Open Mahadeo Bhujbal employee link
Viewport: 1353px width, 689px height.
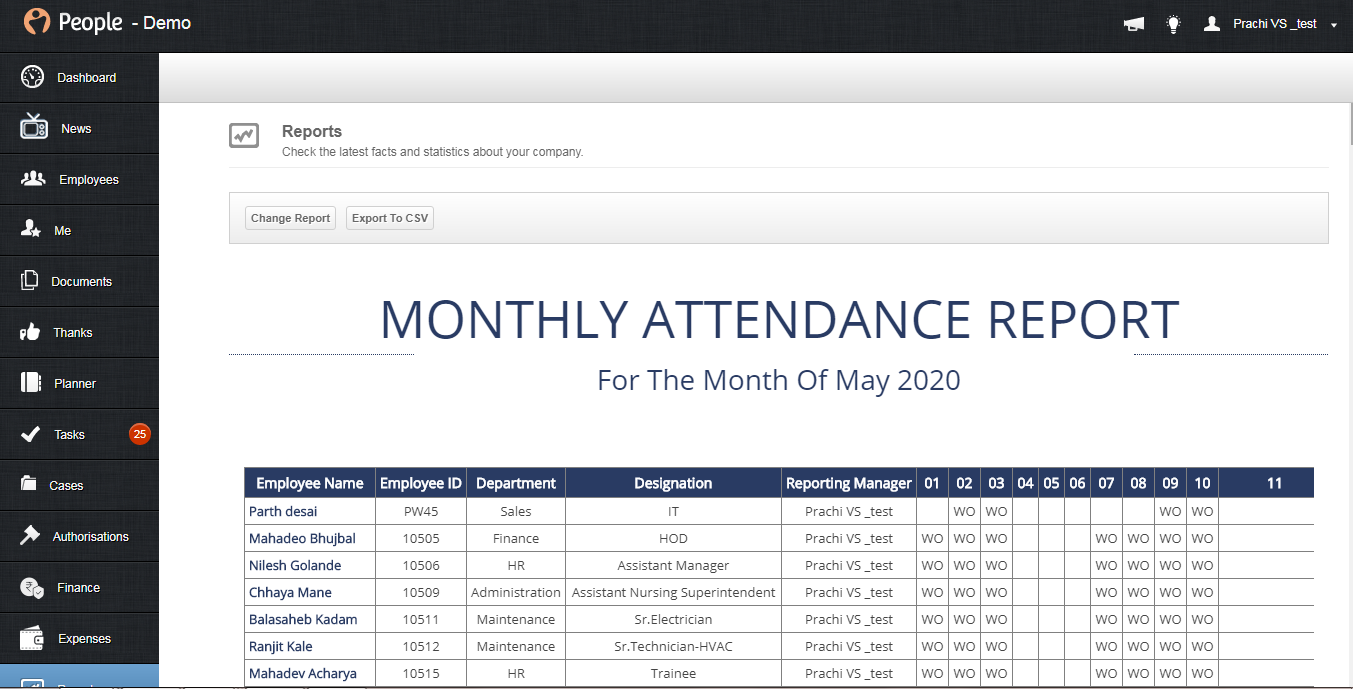[x=302, y=538]
